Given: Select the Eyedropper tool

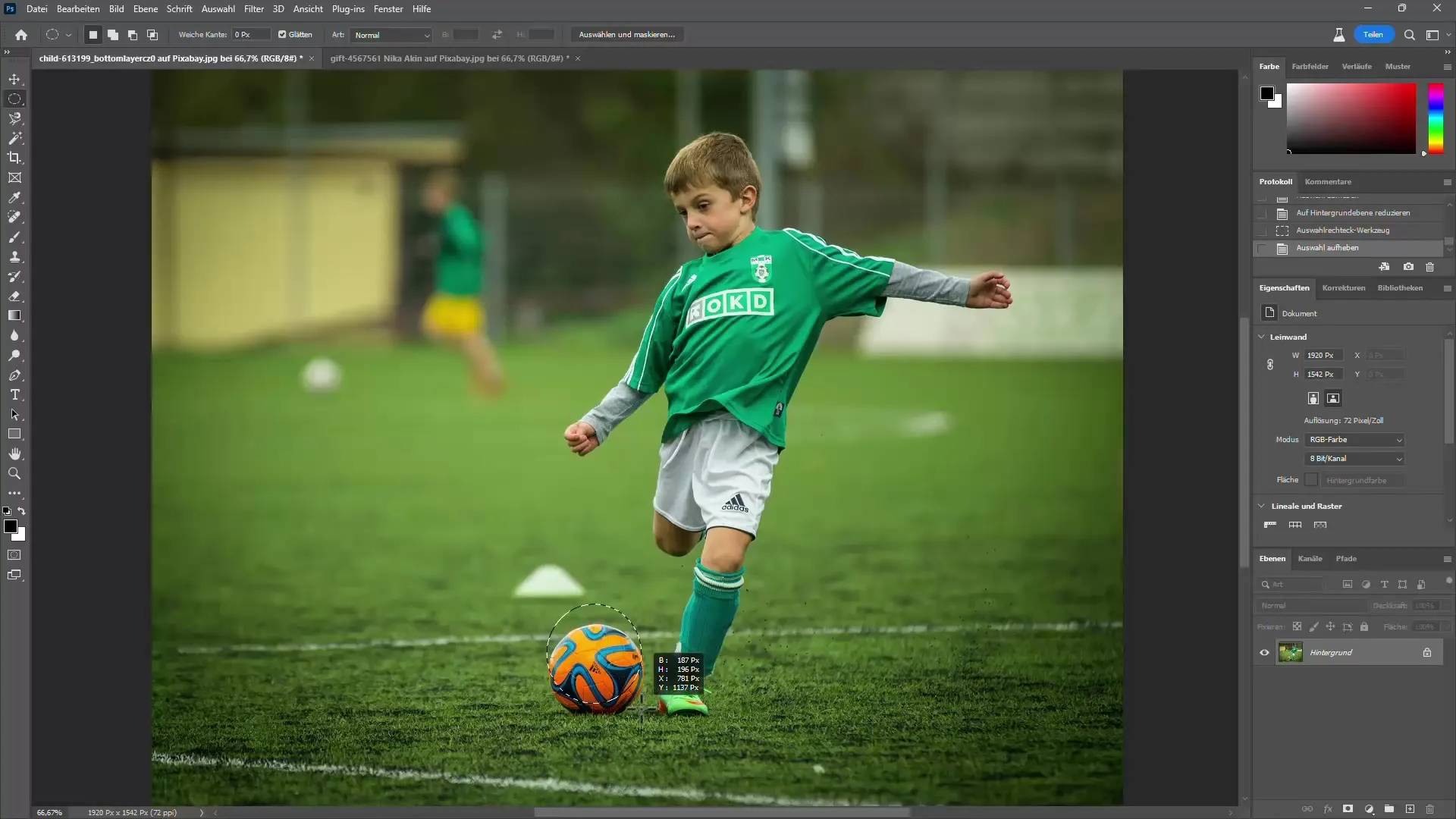Looking at the screenshot, I should (x=14, y=197).
